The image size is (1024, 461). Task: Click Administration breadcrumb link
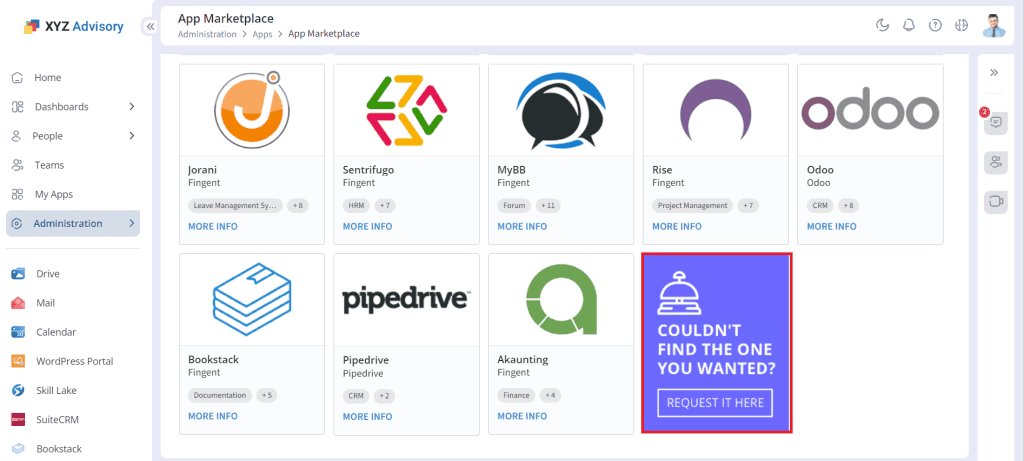pos(207,34)
